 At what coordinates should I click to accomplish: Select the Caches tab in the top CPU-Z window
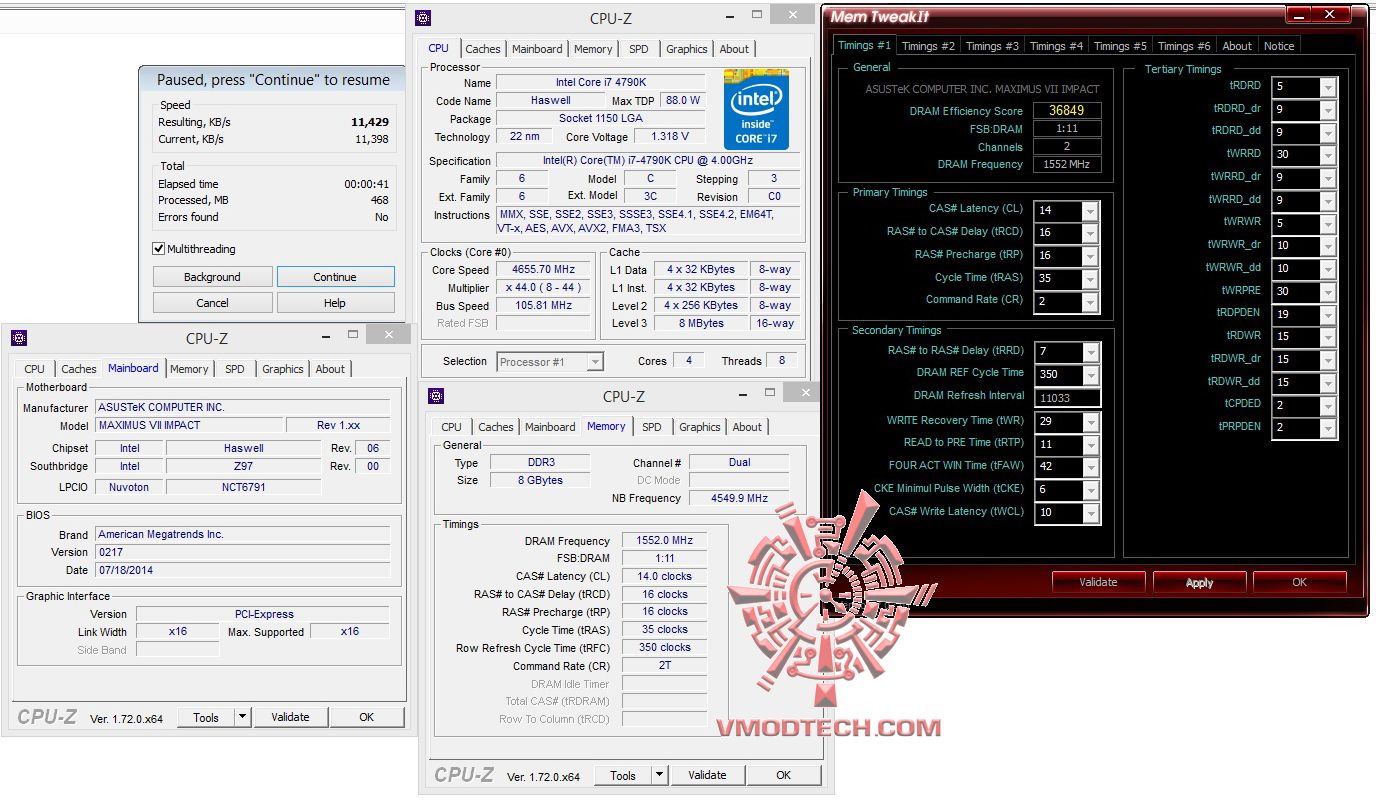(483, 49)
